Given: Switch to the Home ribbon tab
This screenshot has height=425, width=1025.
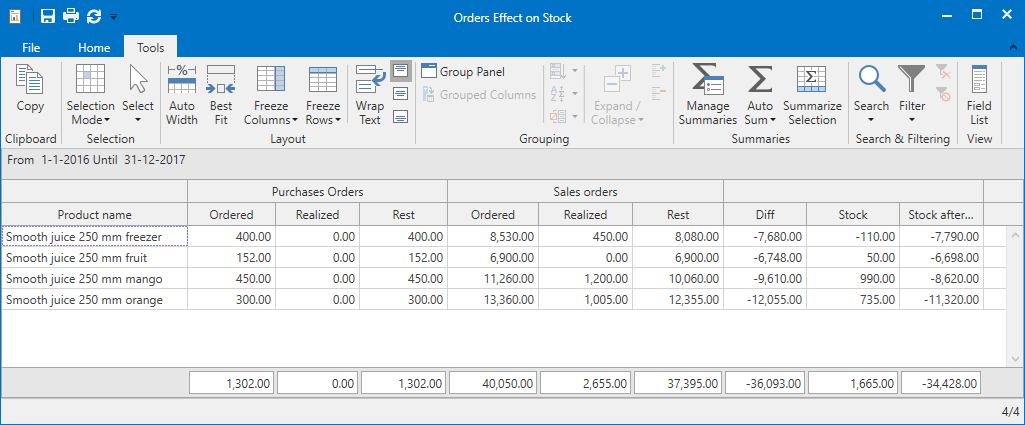Looking at the screenshot, I should click(x=94, y=48).
